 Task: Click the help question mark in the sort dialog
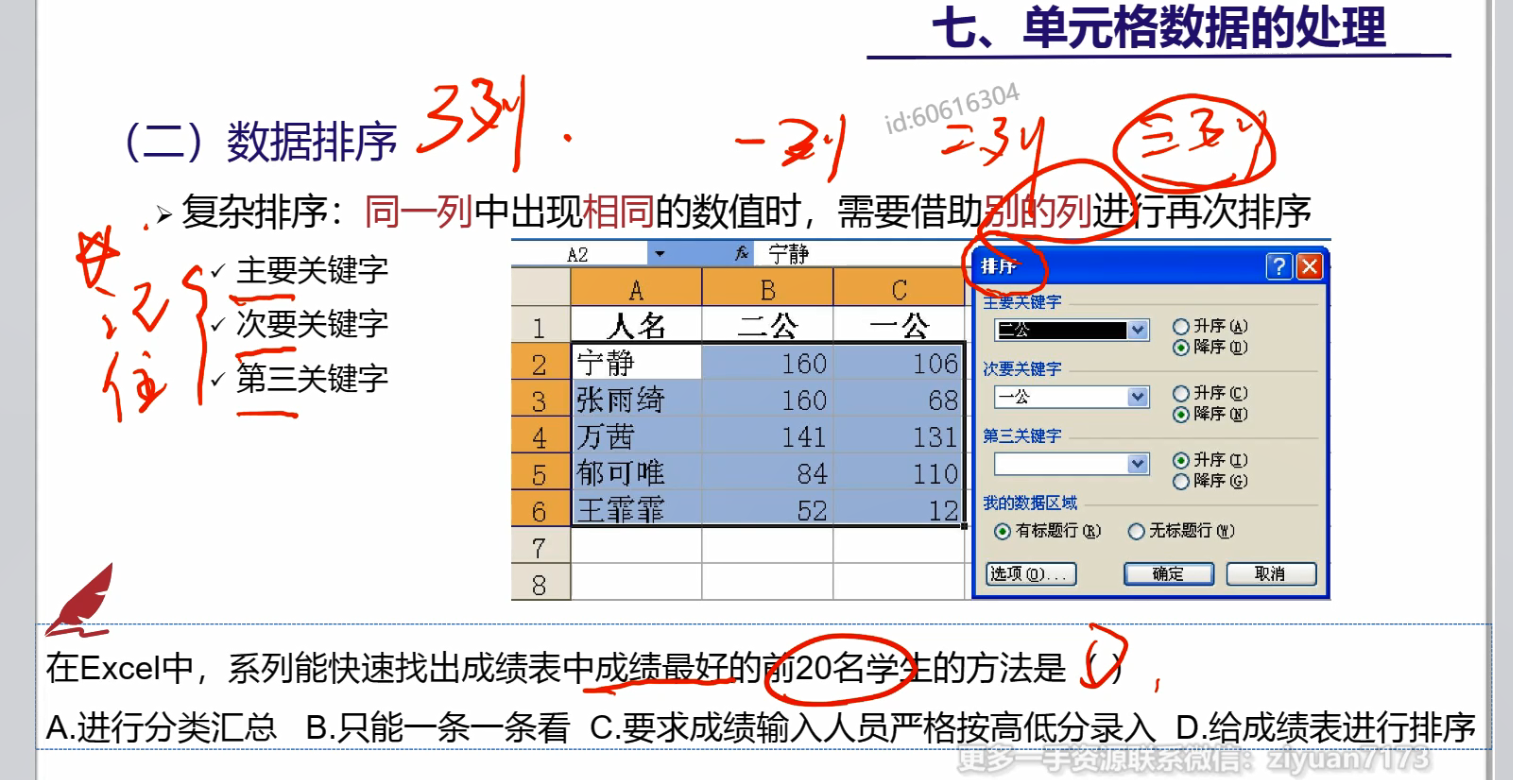1279,267
